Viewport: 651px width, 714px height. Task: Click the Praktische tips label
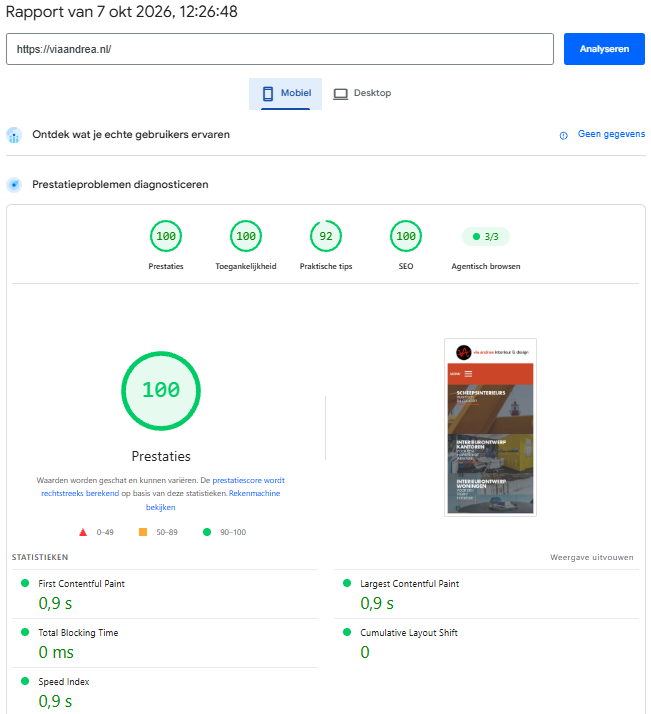(x=326, y=266)
